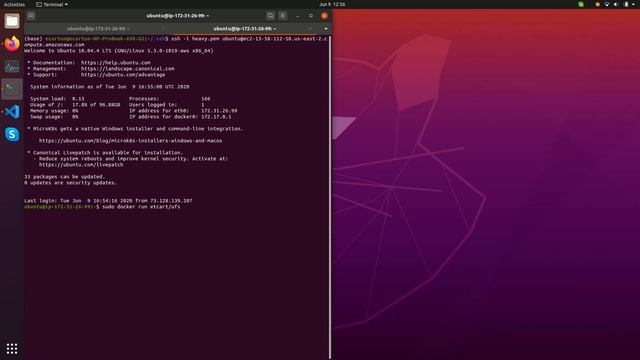Open the Files app from the dock
Screen dimensions: 640x360
point(12,21)
